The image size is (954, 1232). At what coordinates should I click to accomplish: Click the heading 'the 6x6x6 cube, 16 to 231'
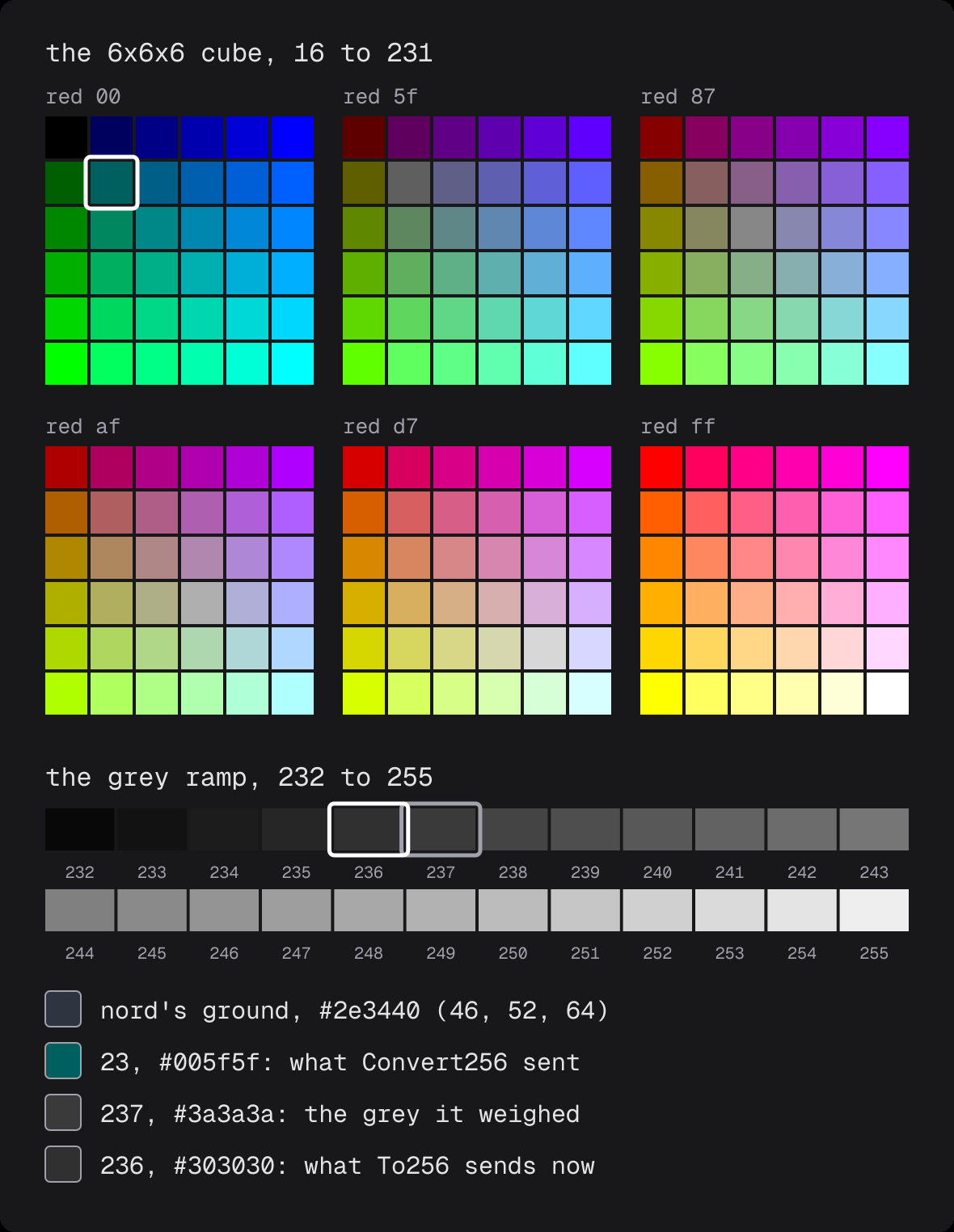(x=239, y=53)
